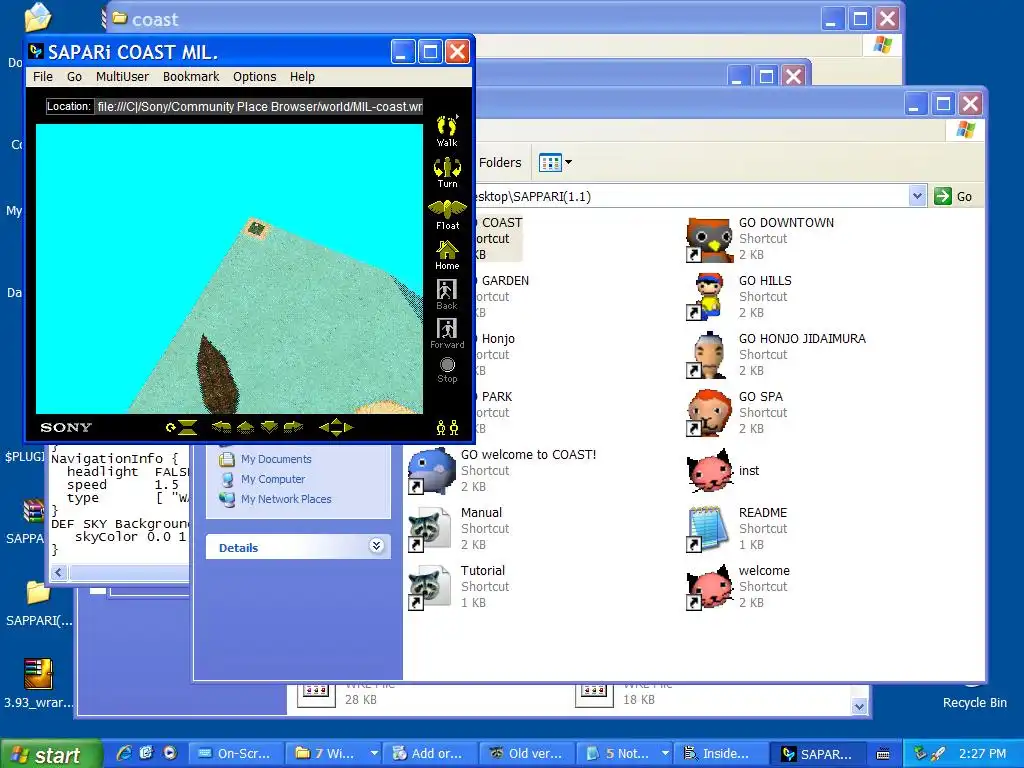The width and height of the screenshot is (1024, 768).
Task: Select the Walk navigation mode in Sapari
Action: click(x=447, y=131)
